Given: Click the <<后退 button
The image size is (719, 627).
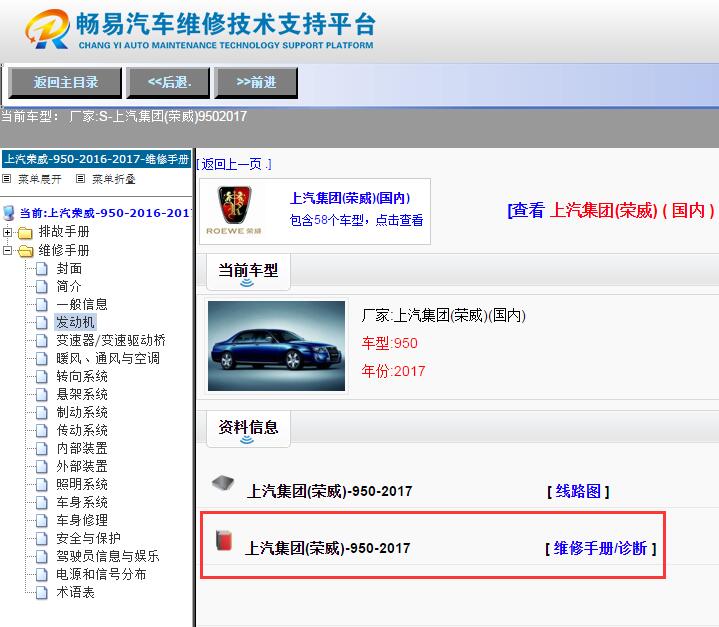Looking at the screenshot, I should (168, 83).
